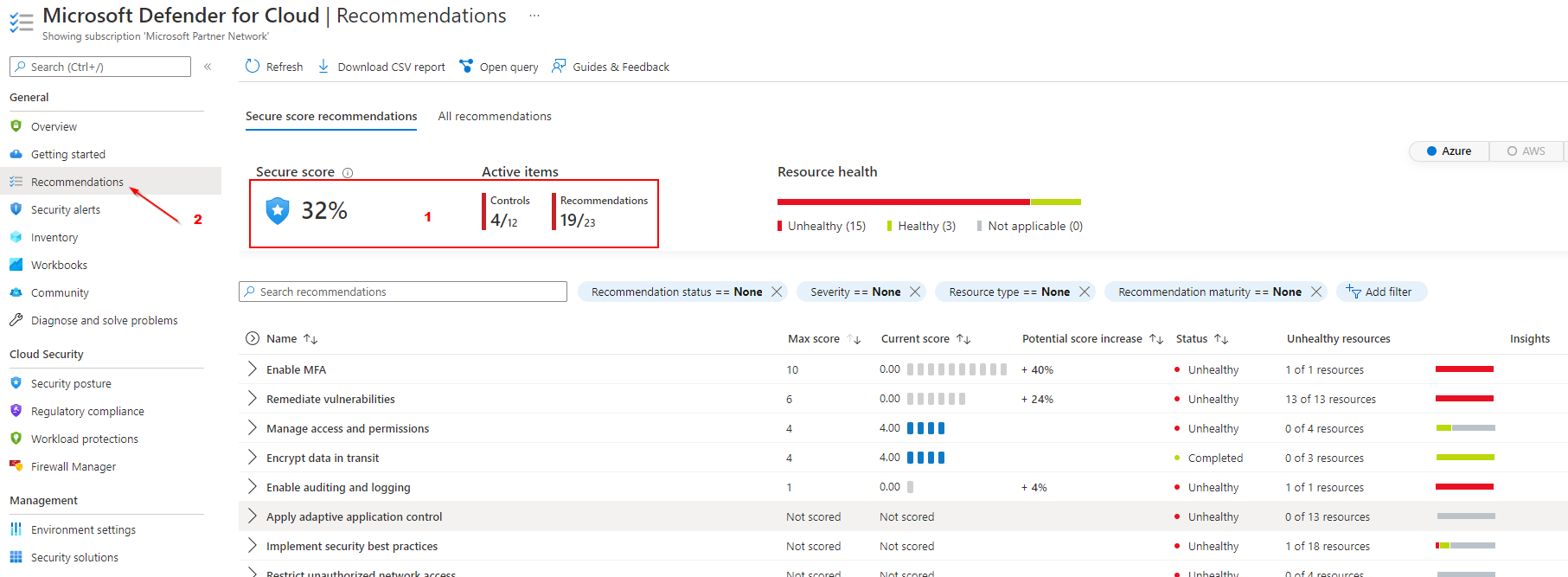Open the ellipsis menu beside Recommendations title
The height and width of the screenshot is (577, 1568).
point(534,16)
